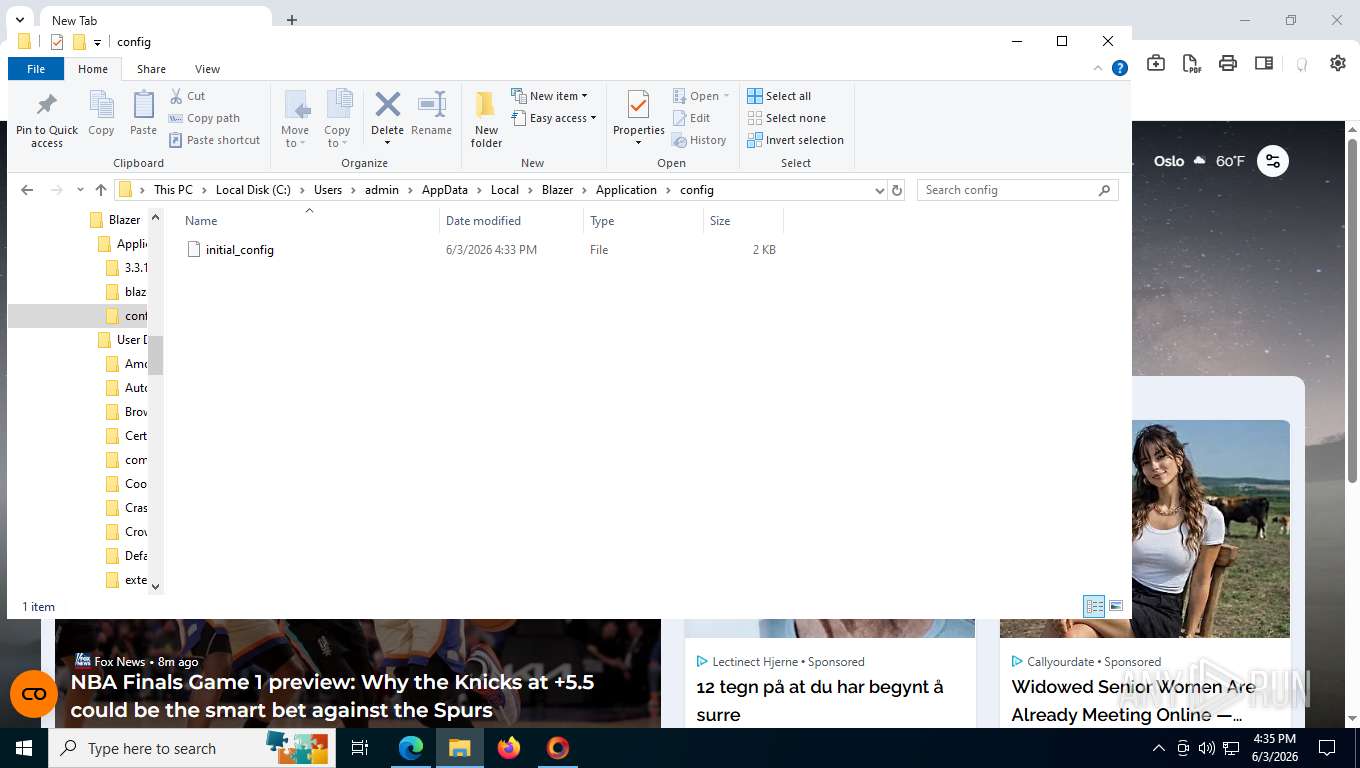
Task: Switch to large icons view button
Action: [x=1116, y=606]
